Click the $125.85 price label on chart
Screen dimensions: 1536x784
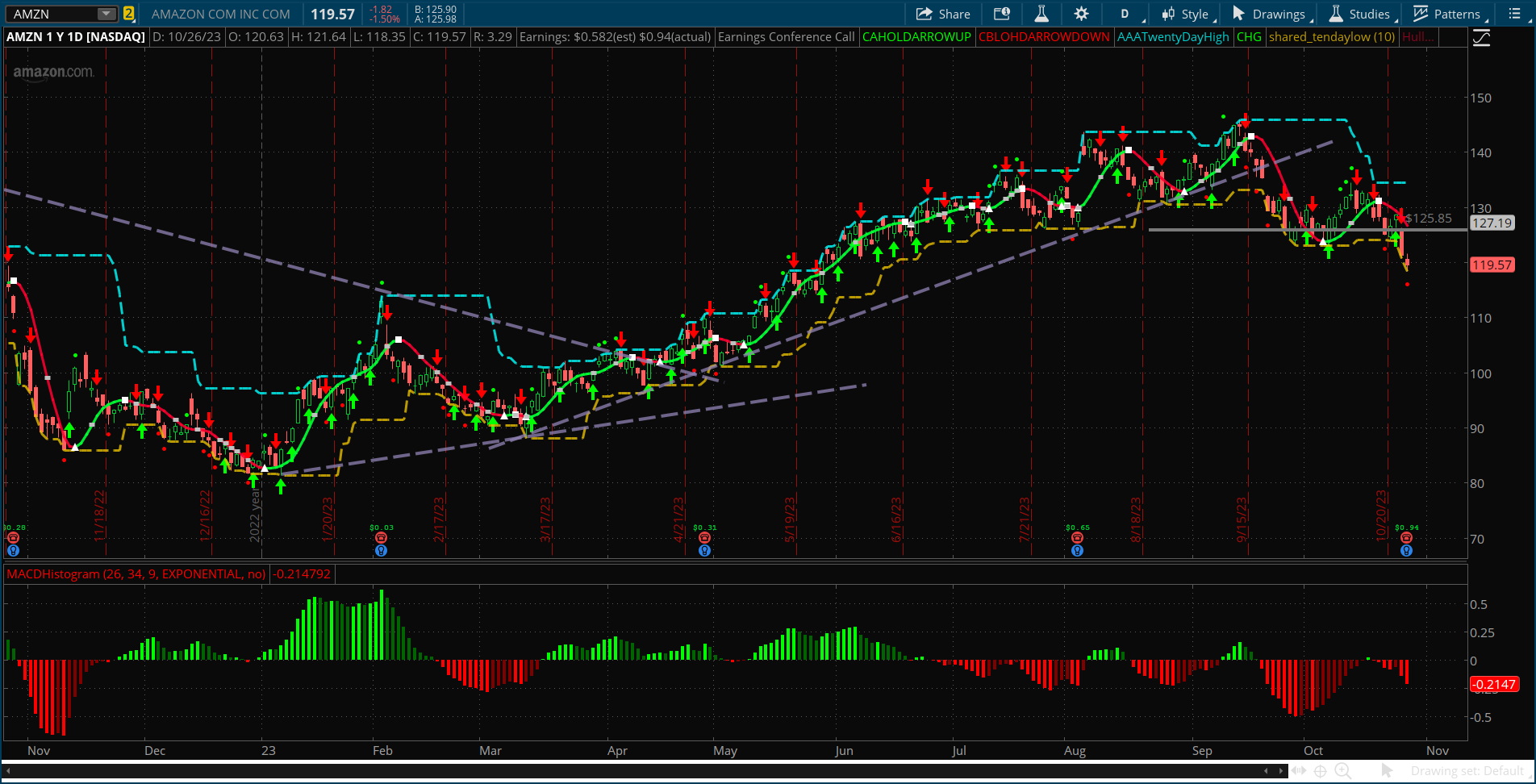pyautogui.click(x=1428, y=218)
